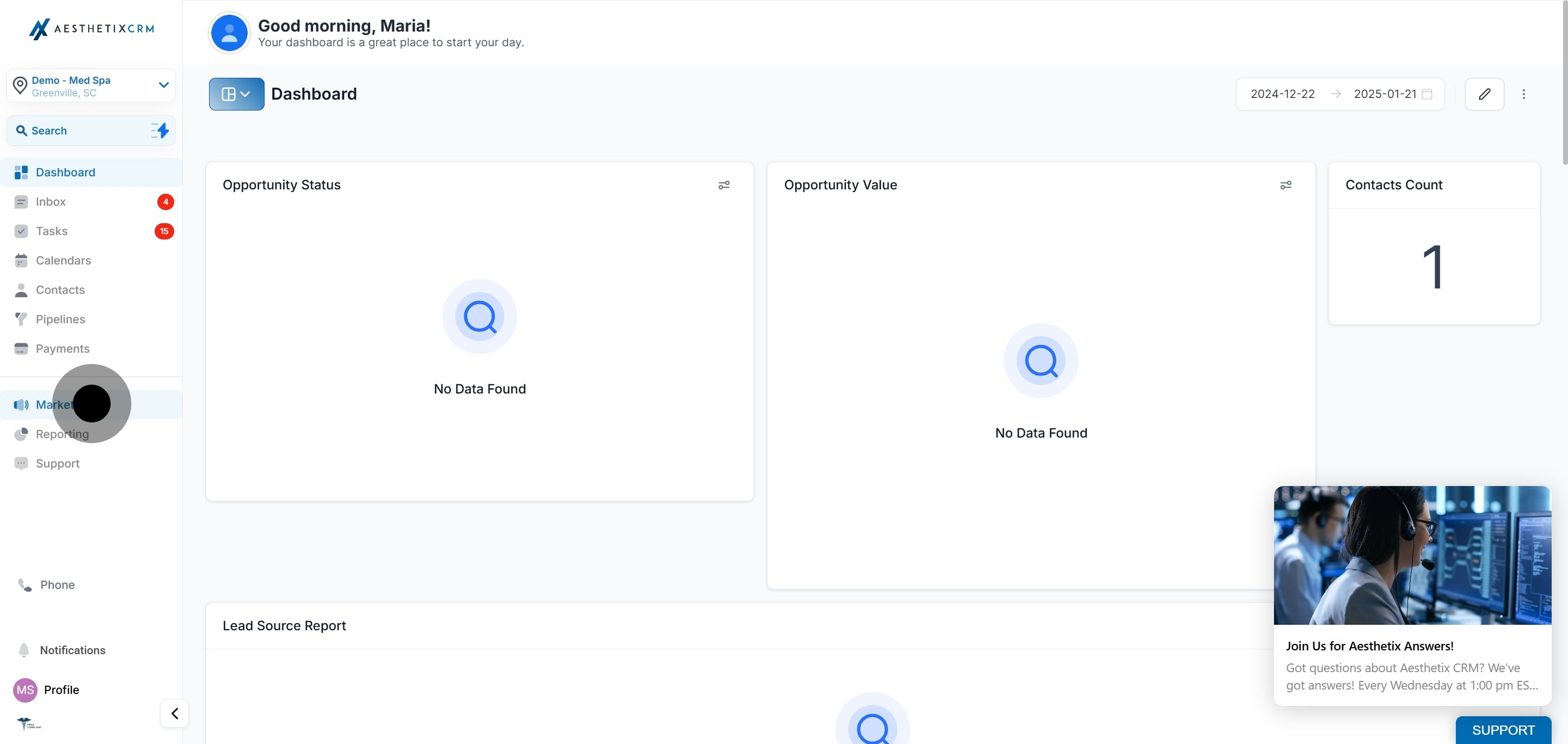Open the dashboard layout switcher dropdown
The height and width of the screenshot is (744, 1568).
click(236, 94)
